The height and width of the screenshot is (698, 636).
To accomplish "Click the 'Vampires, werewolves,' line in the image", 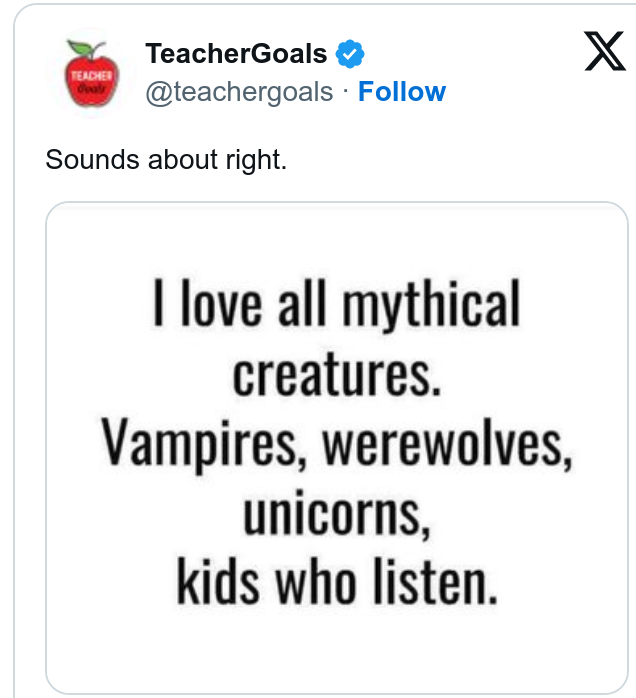I will (x=336, y=443).
